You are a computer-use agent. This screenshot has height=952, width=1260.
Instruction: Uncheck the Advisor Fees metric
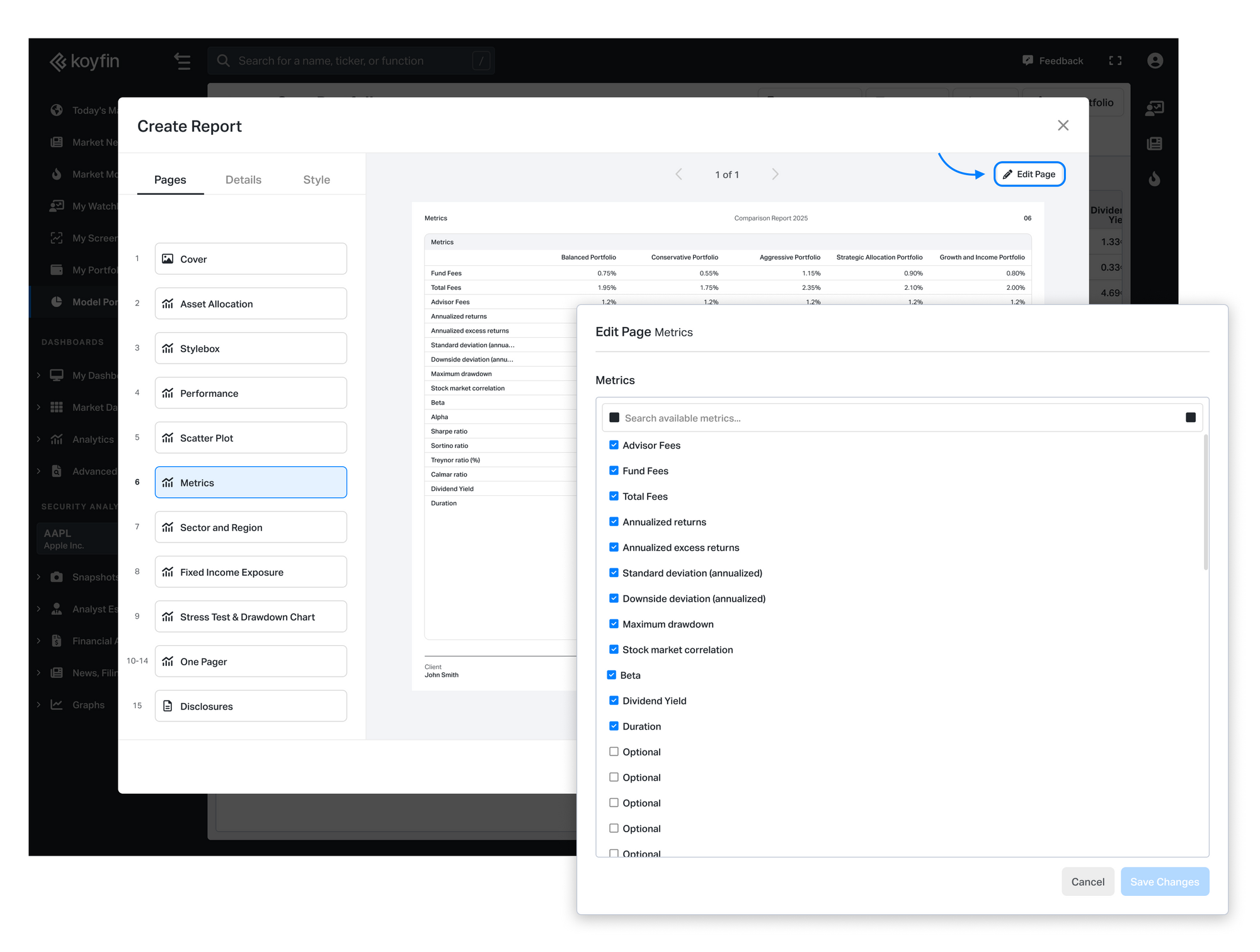(x=614, y=445)
